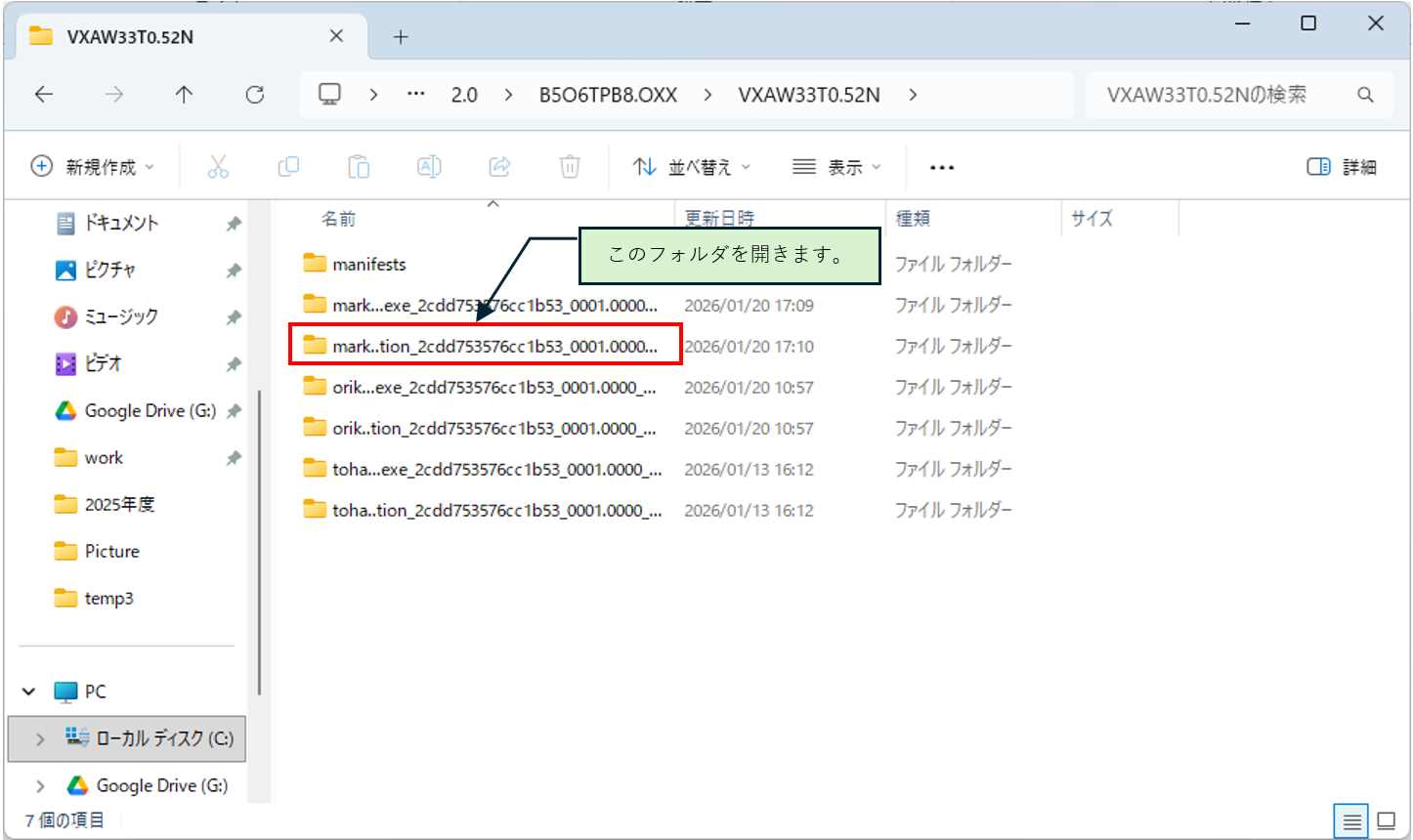Click the Rename icon in toolbar

coord(429,167)
